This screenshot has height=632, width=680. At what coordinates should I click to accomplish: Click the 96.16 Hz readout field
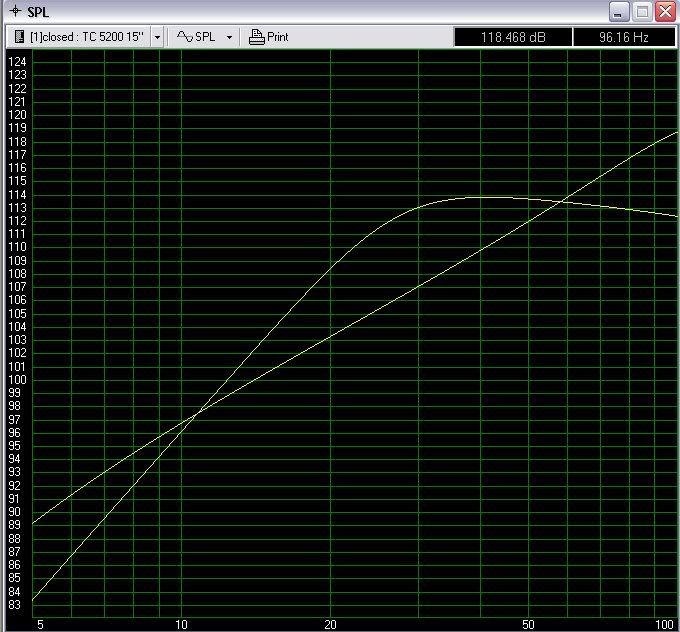pyautogui.click(x=624, y=37)
